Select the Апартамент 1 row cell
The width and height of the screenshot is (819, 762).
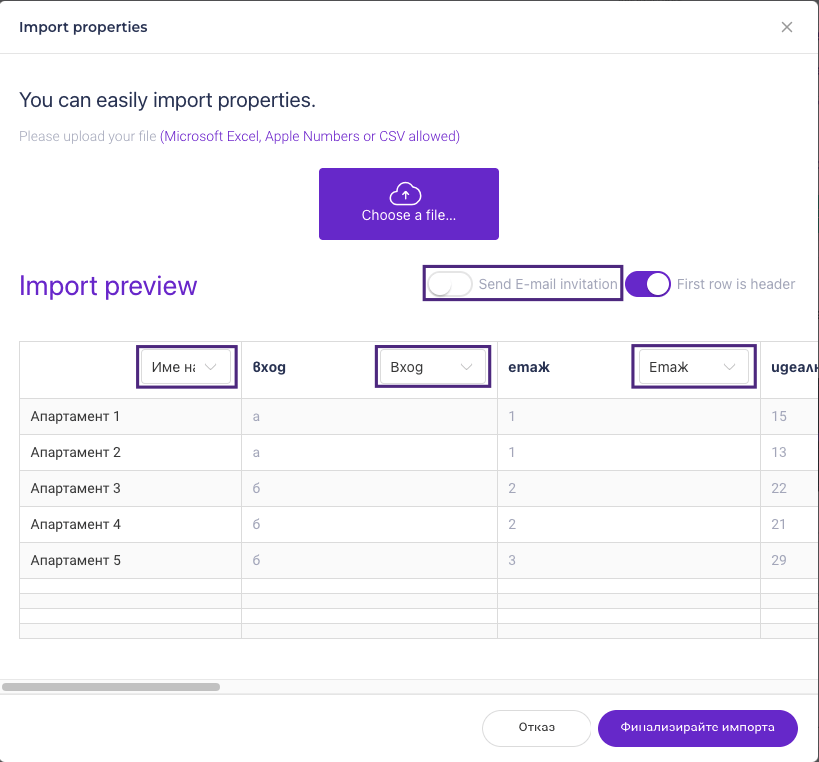point(76,416)
